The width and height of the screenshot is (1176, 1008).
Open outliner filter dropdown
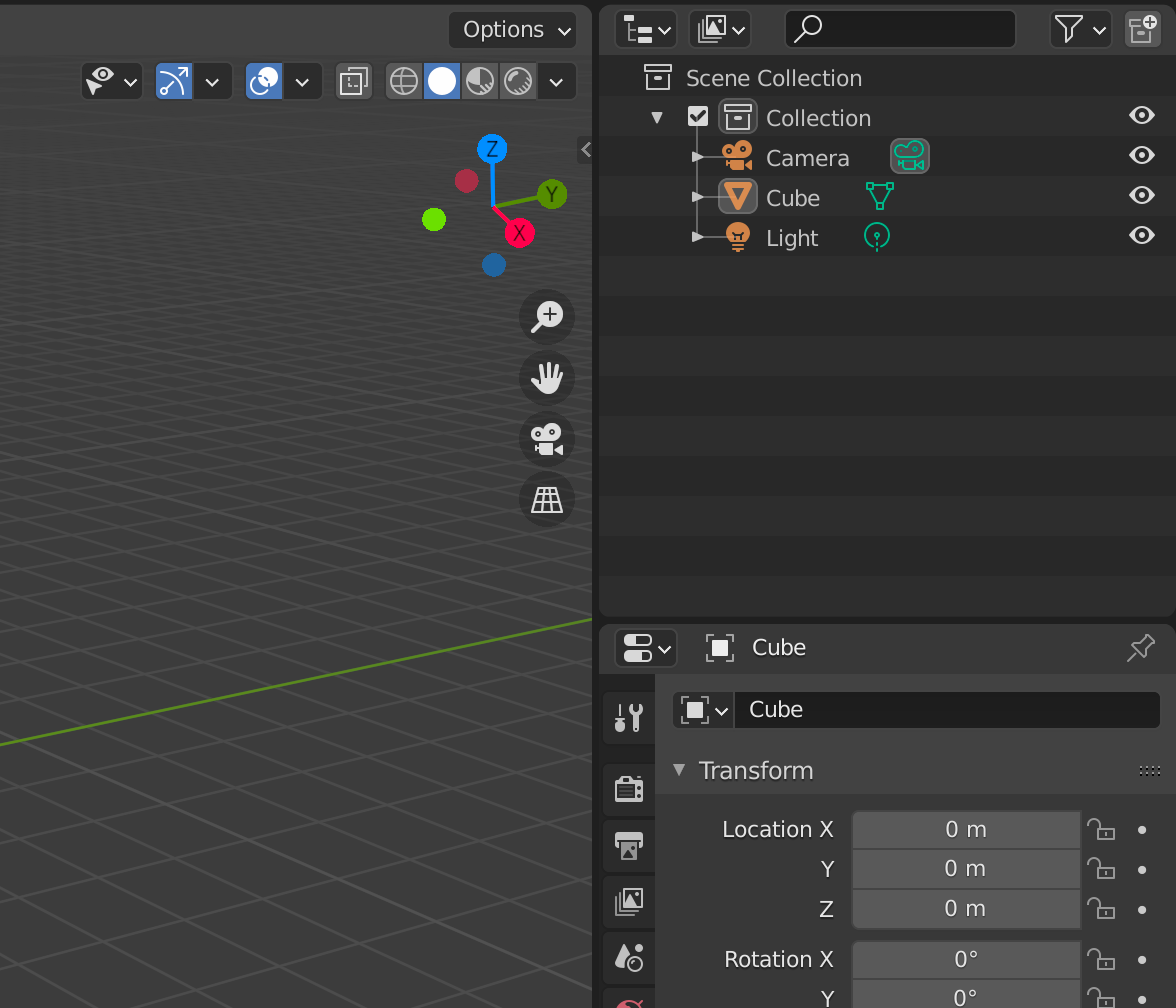point(1080,30)
